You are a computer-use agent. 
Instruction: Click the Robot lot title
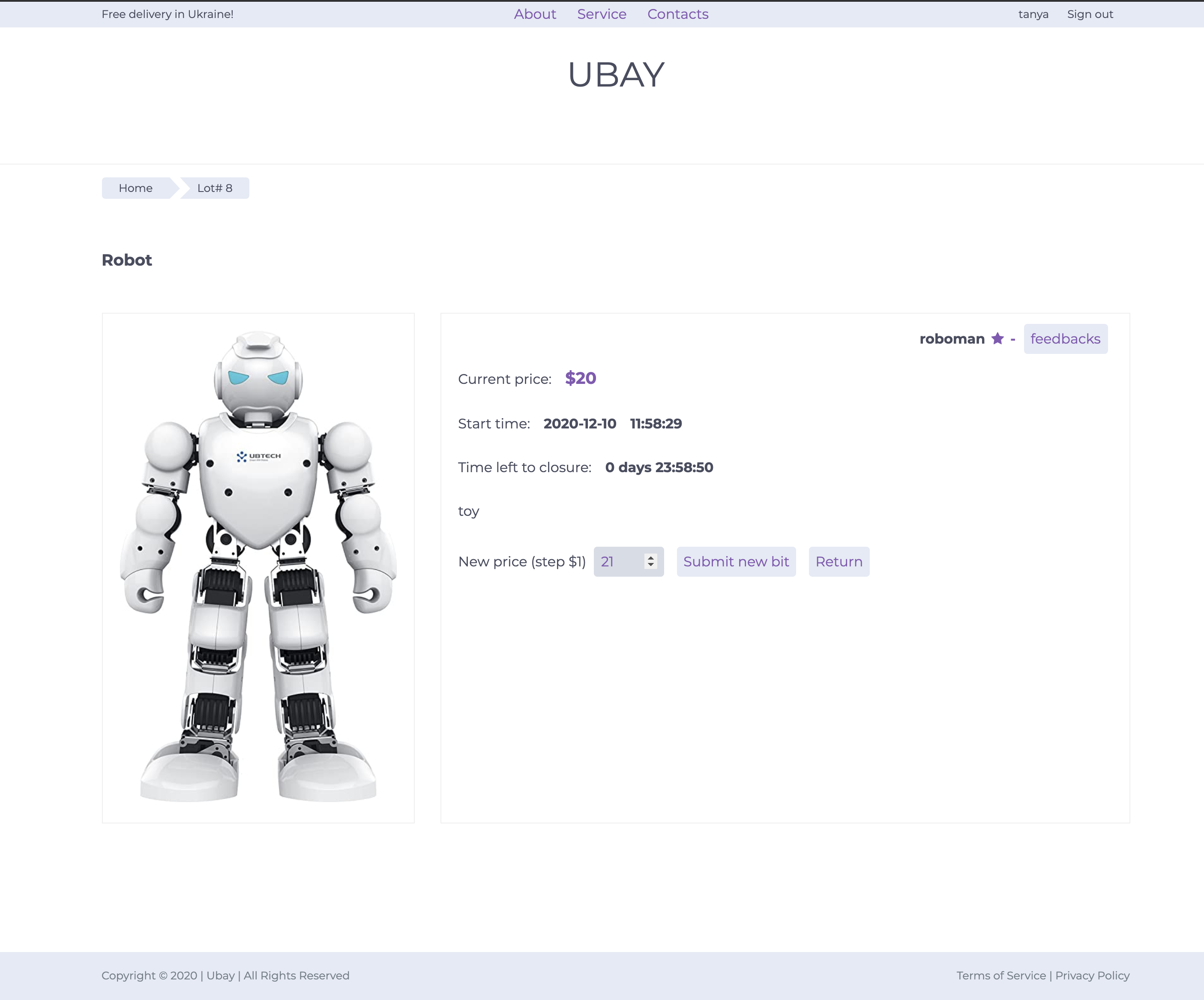tap(127, 260)
